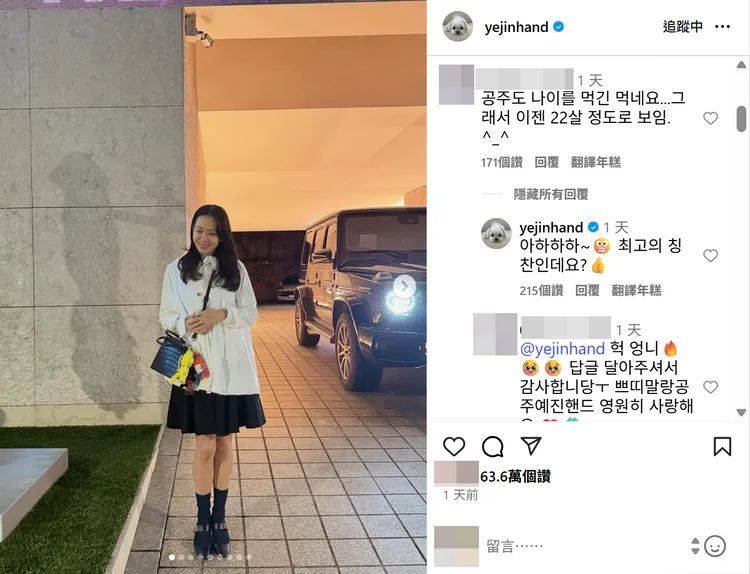
Task: Save post with bookmark icon
Action: point(722,446)
